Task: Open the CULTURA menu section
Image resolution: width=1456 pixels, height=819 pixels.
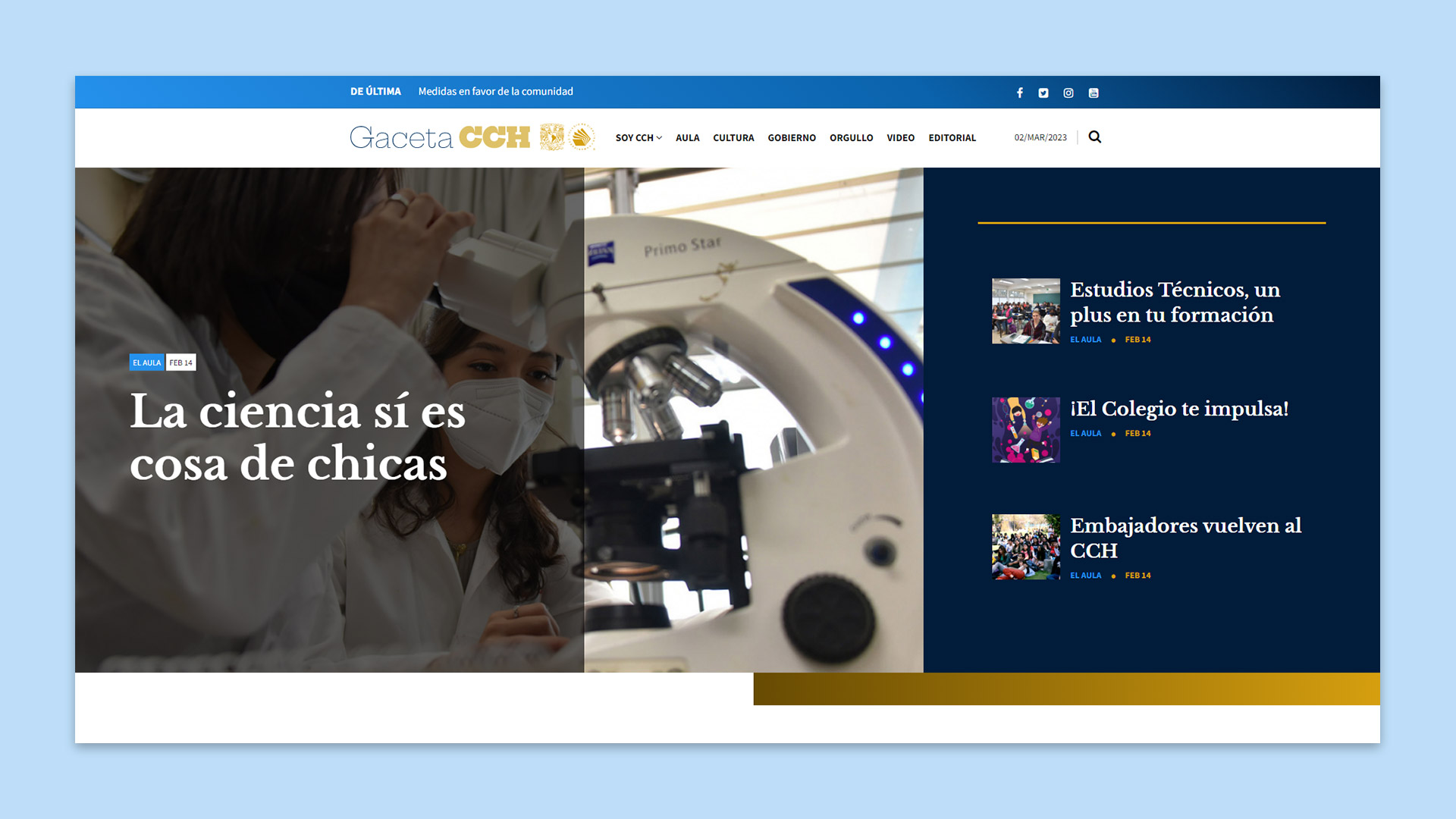Action: click(733, 138)
